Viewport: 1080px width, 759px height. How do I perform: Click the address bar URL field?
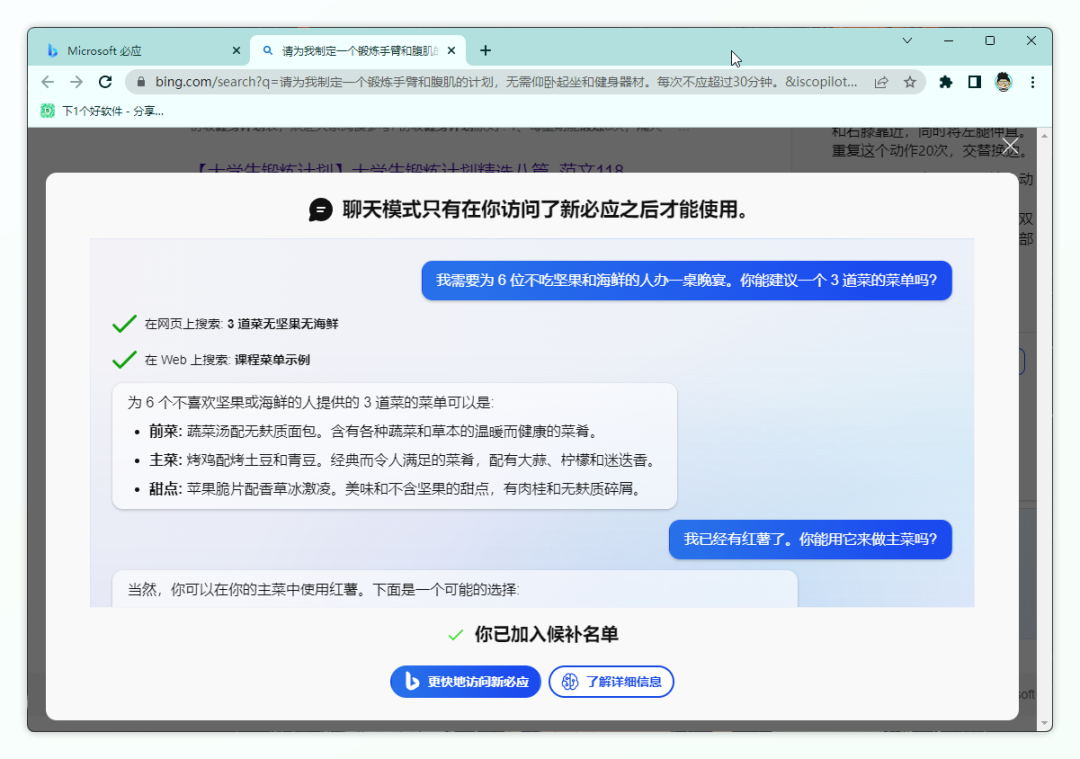click(x=500, y=82)
